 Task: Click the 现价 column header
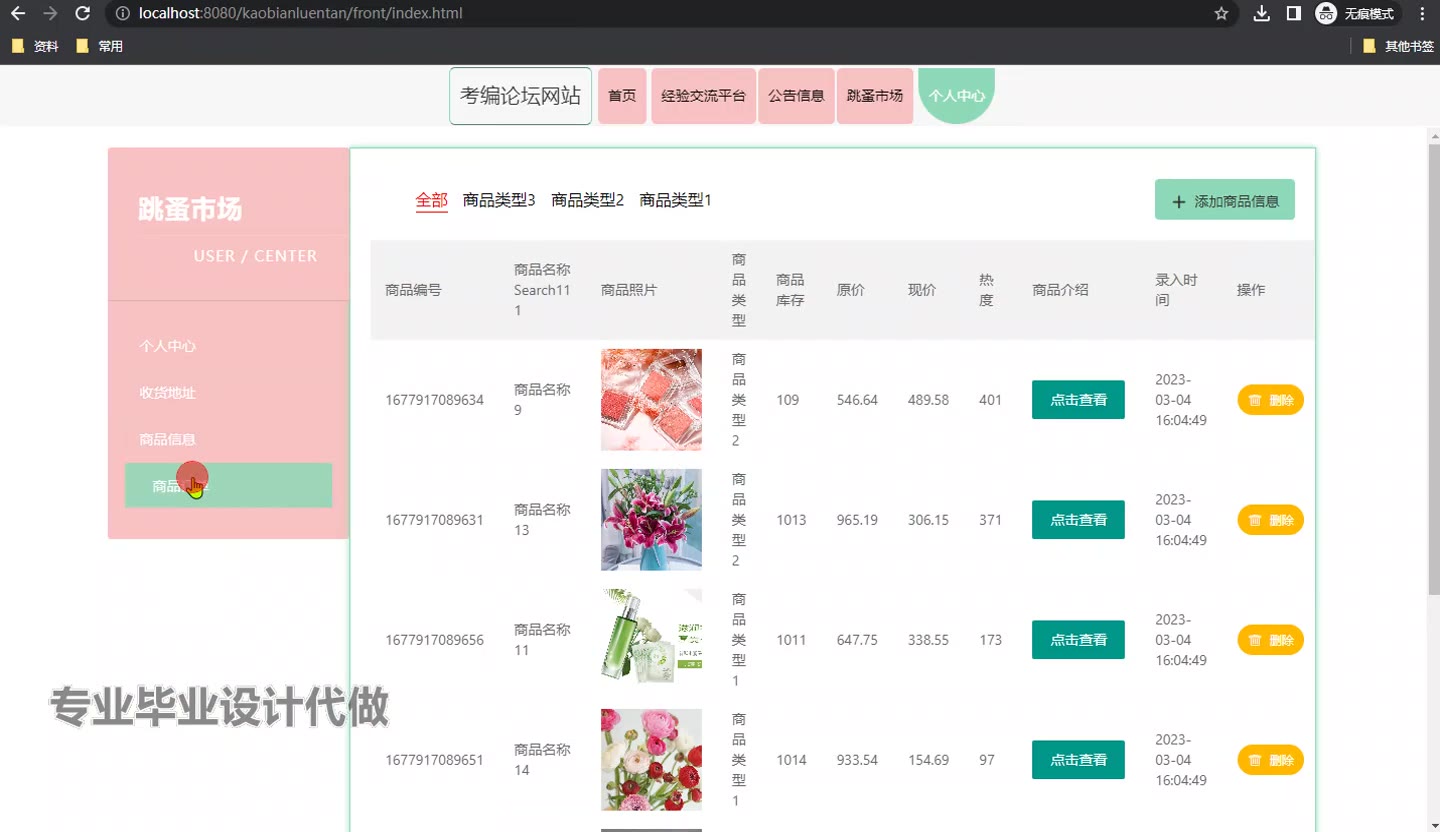922,290
